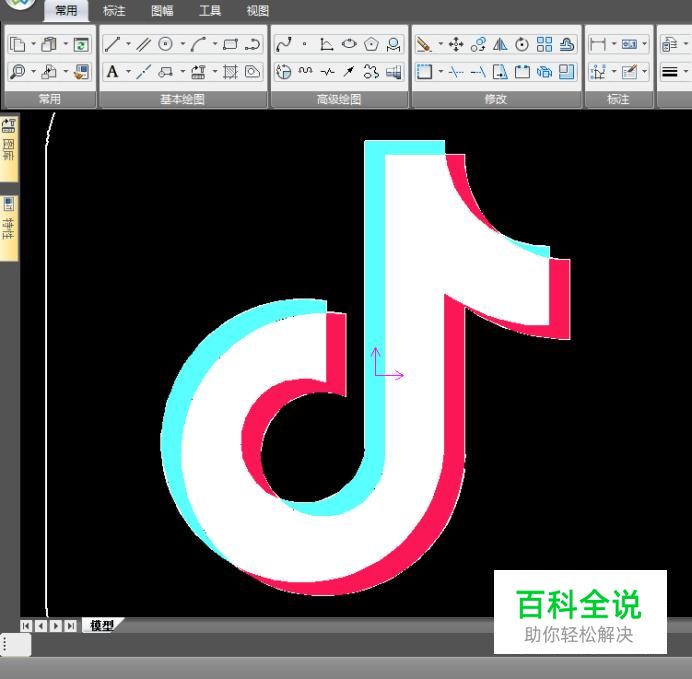
Task: Select the Centerline tool
Action: point(143,71)
